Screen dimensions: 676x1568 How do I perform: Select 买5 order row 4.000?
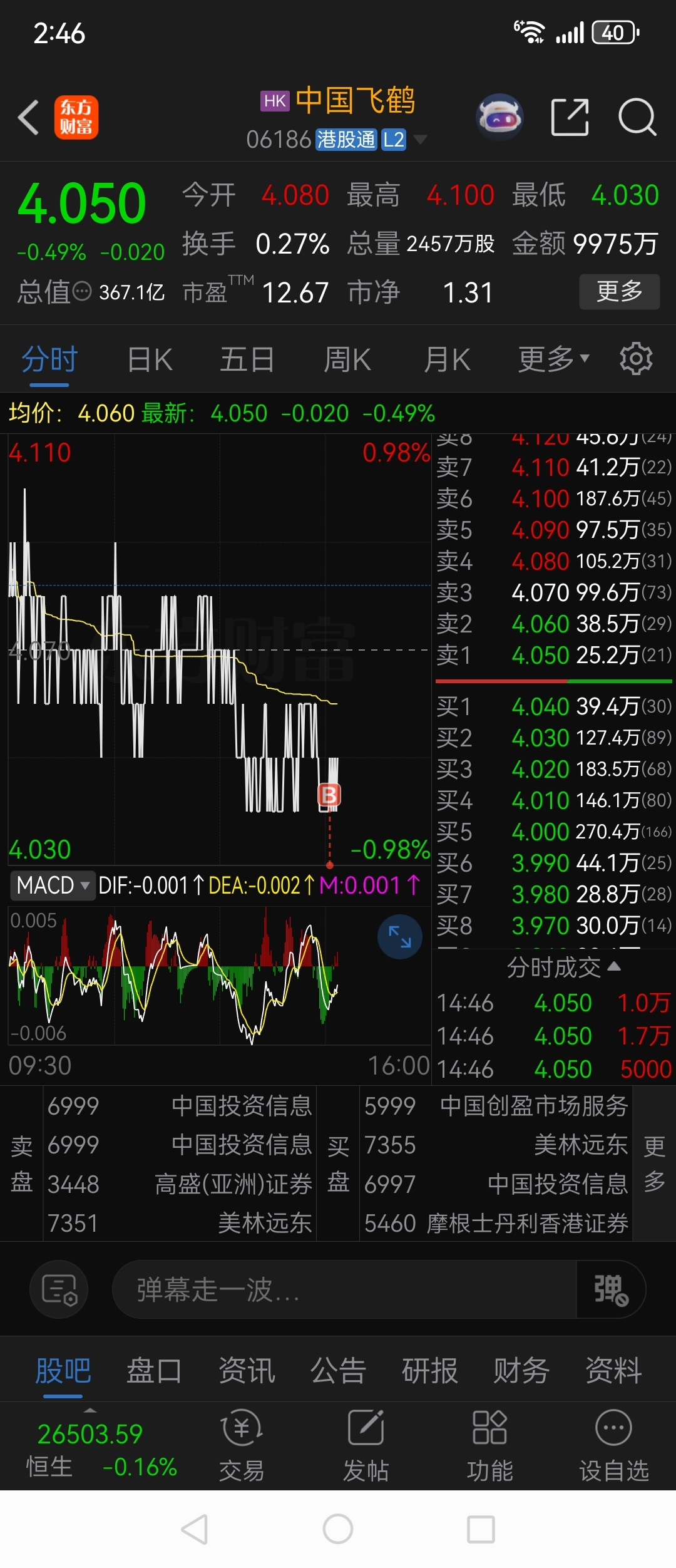(554, 832)
